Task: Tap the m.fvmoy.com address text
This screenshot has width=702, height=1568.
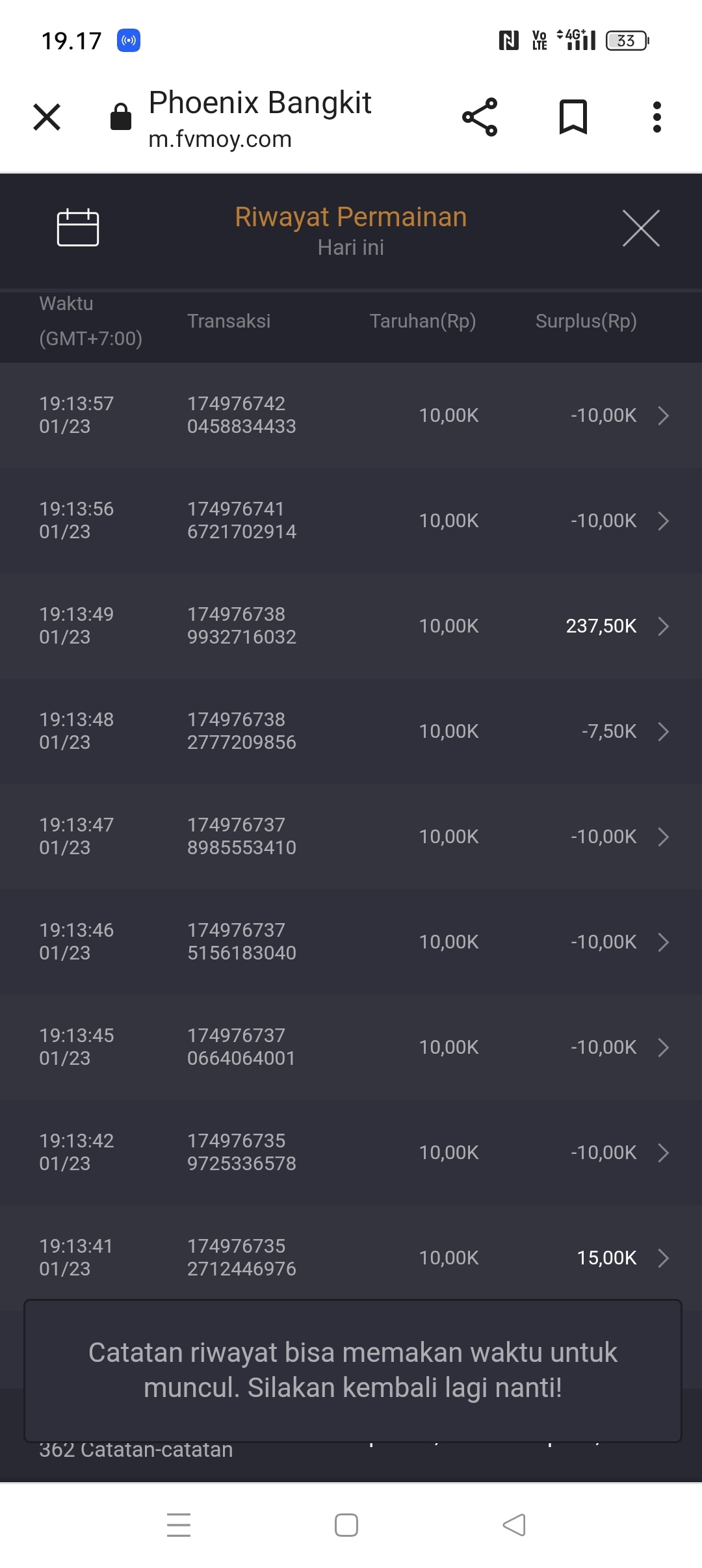Action: tap(220, 139)
